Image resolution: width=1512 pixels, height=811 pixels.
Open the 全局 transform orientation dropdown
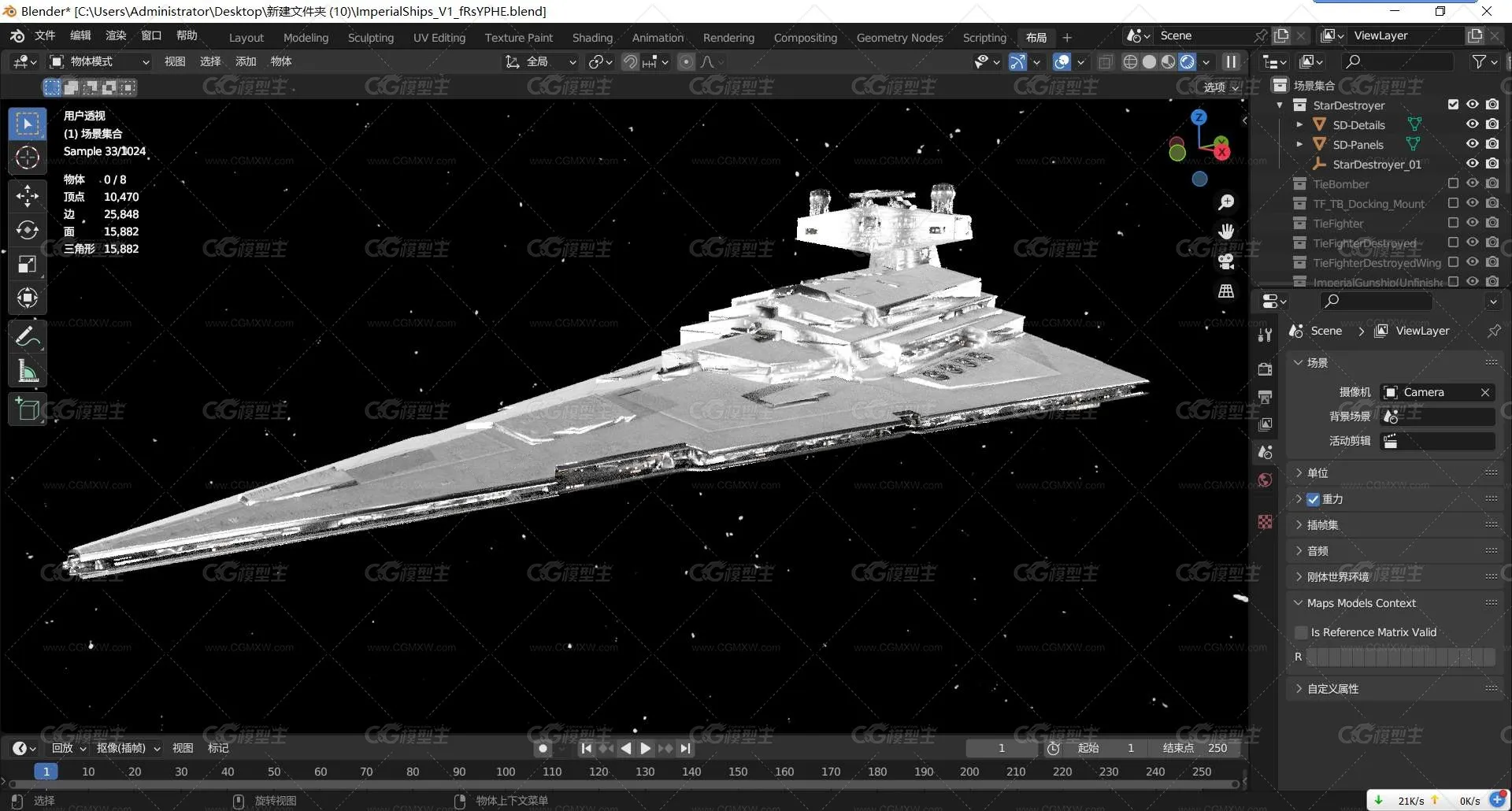pyautogui.click(x=541, y=61)
